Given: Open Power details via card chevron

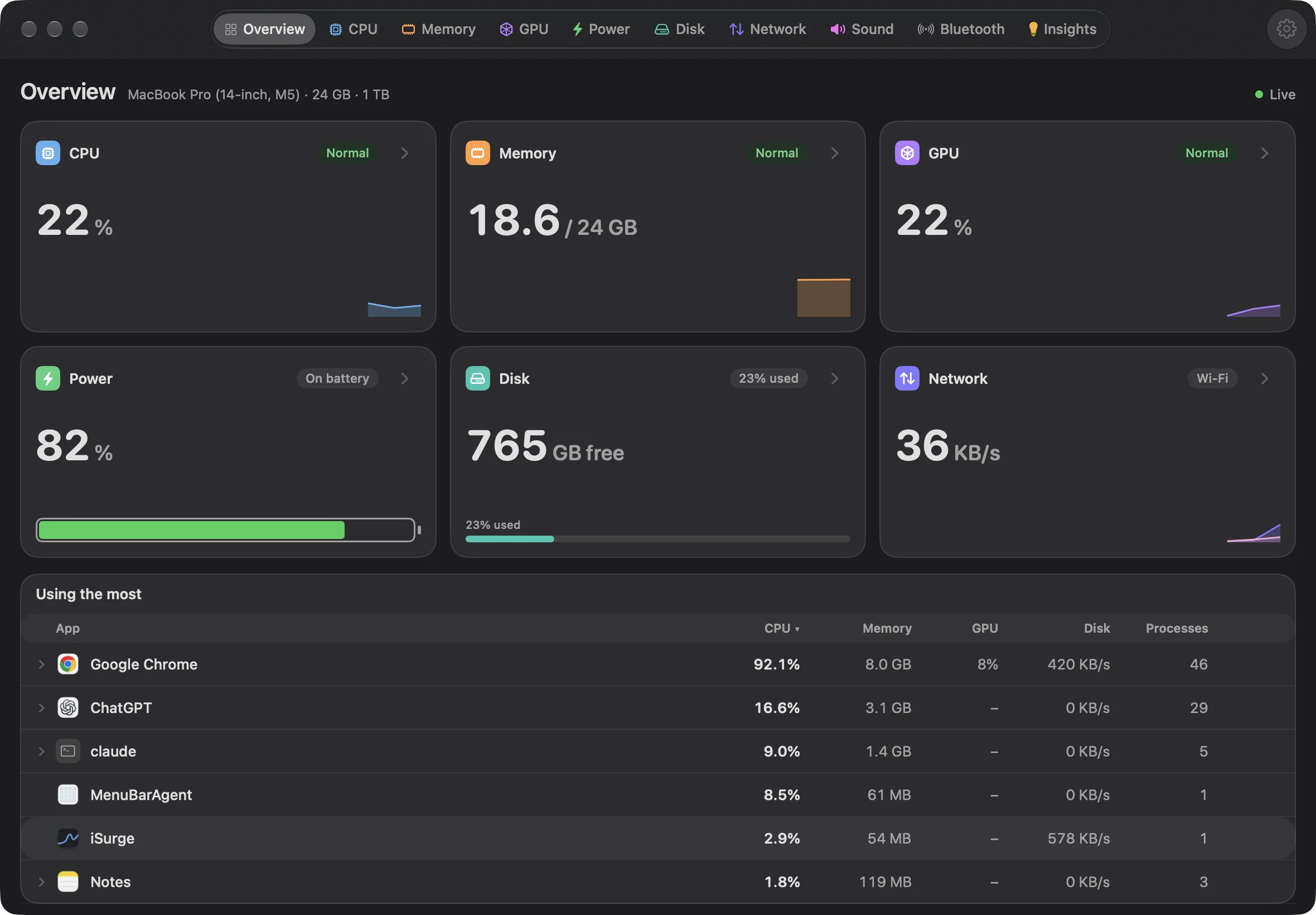Looking at the screenshot, I should (x=404, y=378).
